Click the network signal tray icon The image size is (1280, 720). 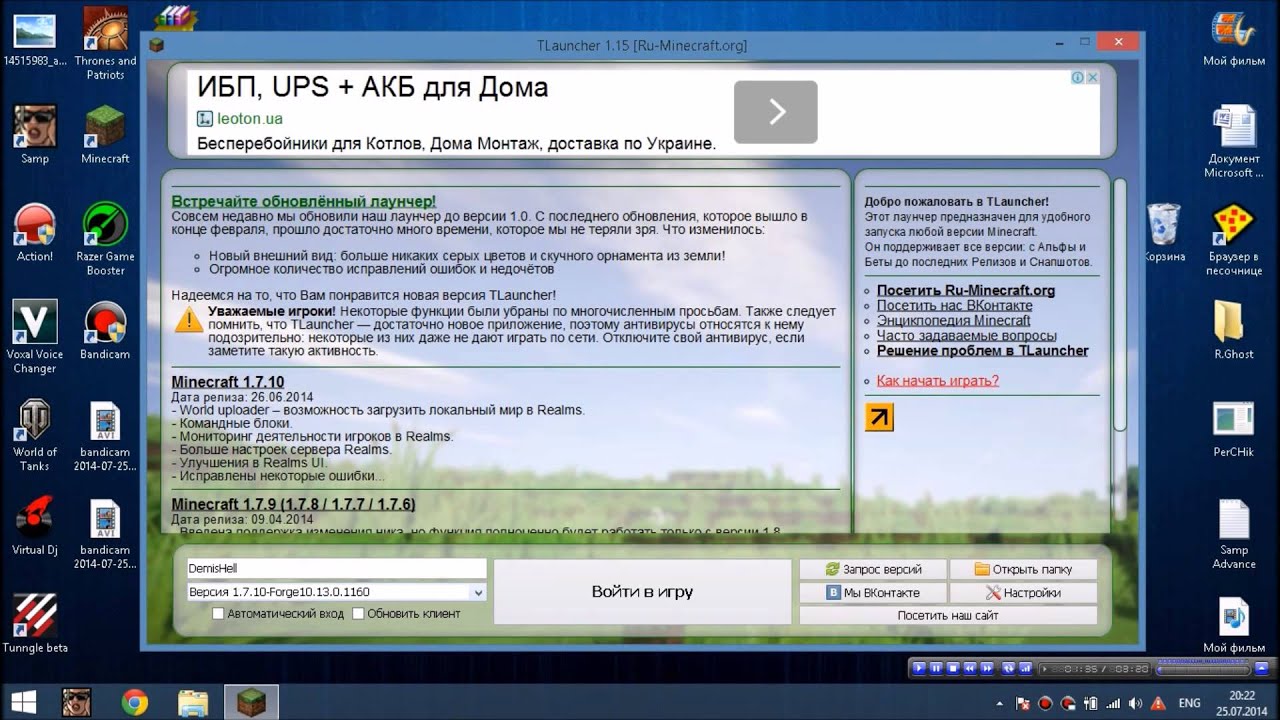(x=1113, y=704)
